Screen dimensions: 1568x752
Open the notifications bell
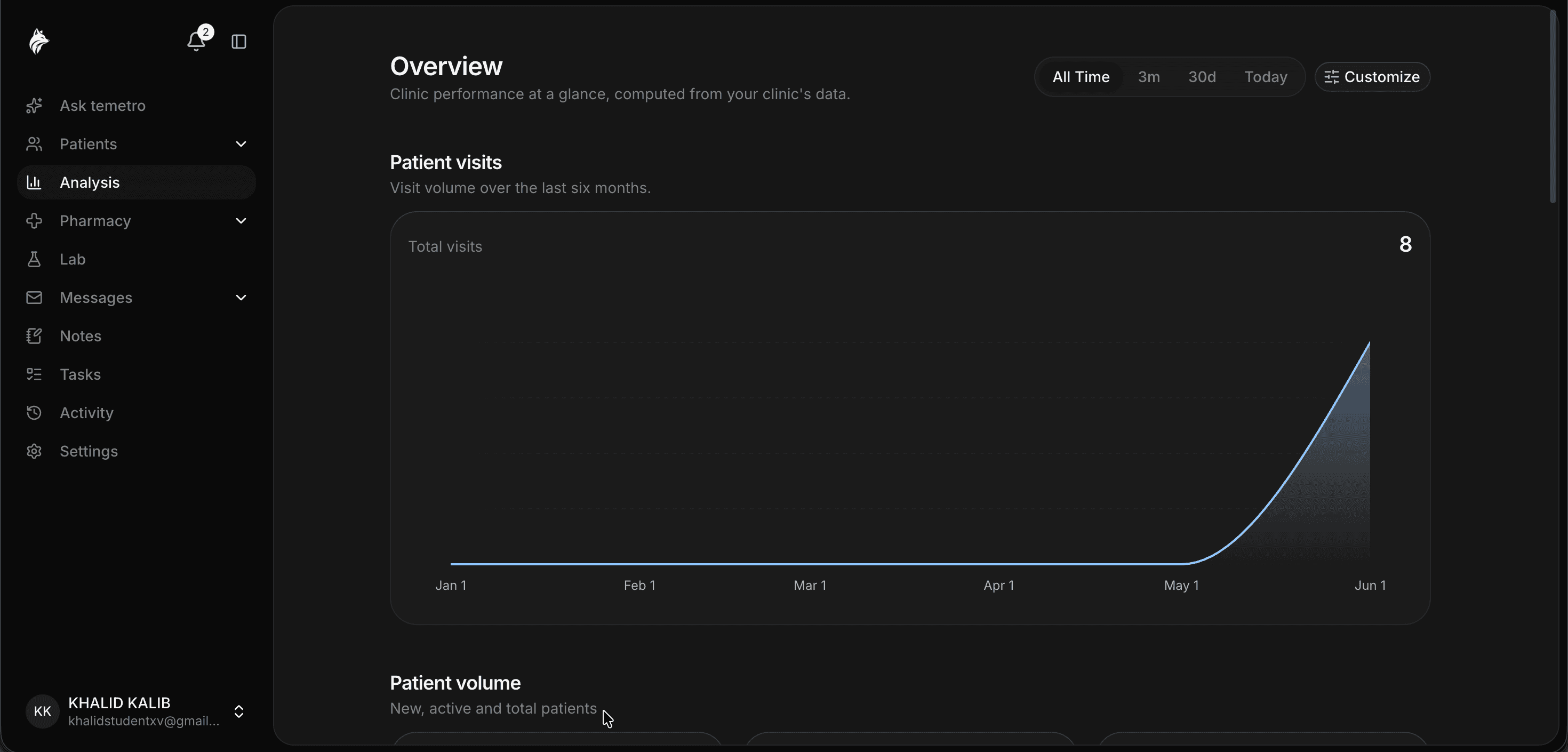click(x=196, y=42)
